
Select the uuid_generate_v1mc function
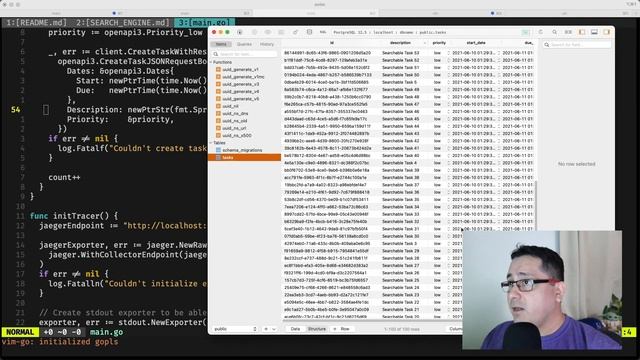coord(244,77)
